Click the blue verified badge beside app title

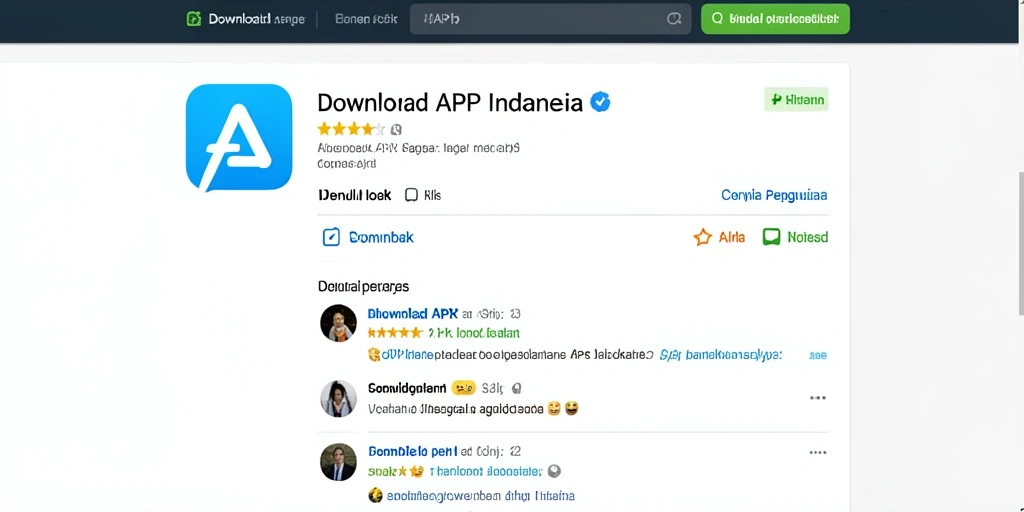tap(600, 102)
